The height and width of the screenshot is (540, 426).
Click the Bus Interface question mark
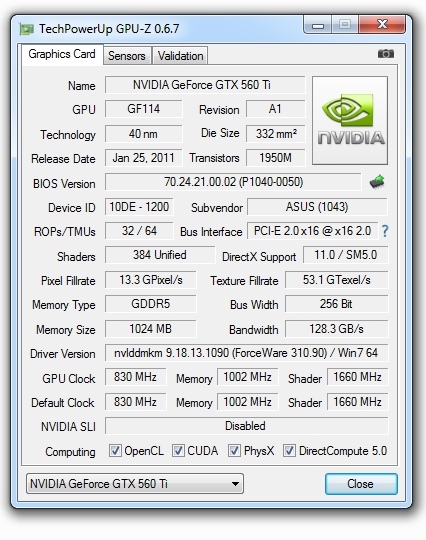385,231
